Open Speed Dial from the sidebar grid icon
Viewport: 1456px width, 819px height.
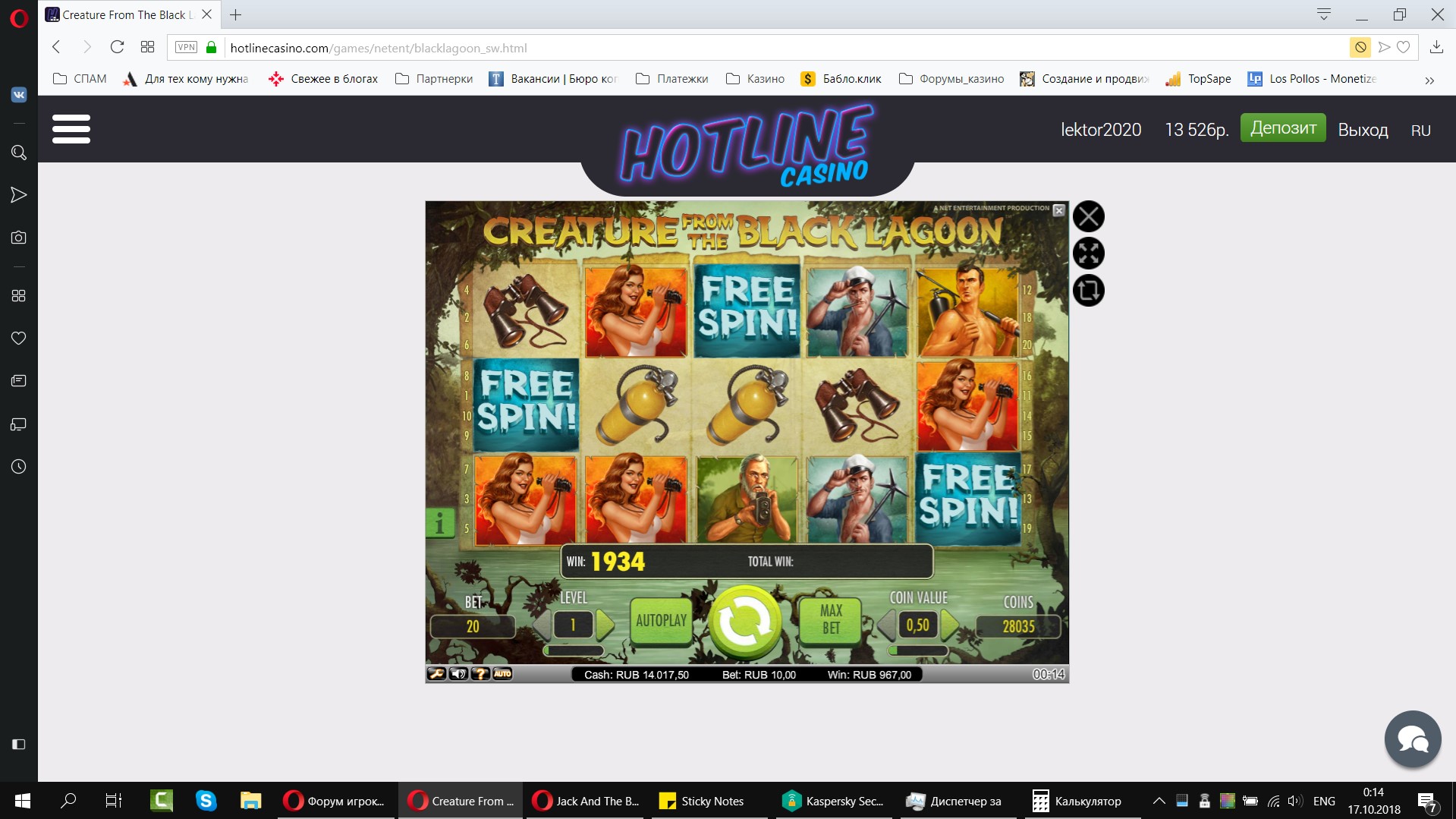click(19, 295)
